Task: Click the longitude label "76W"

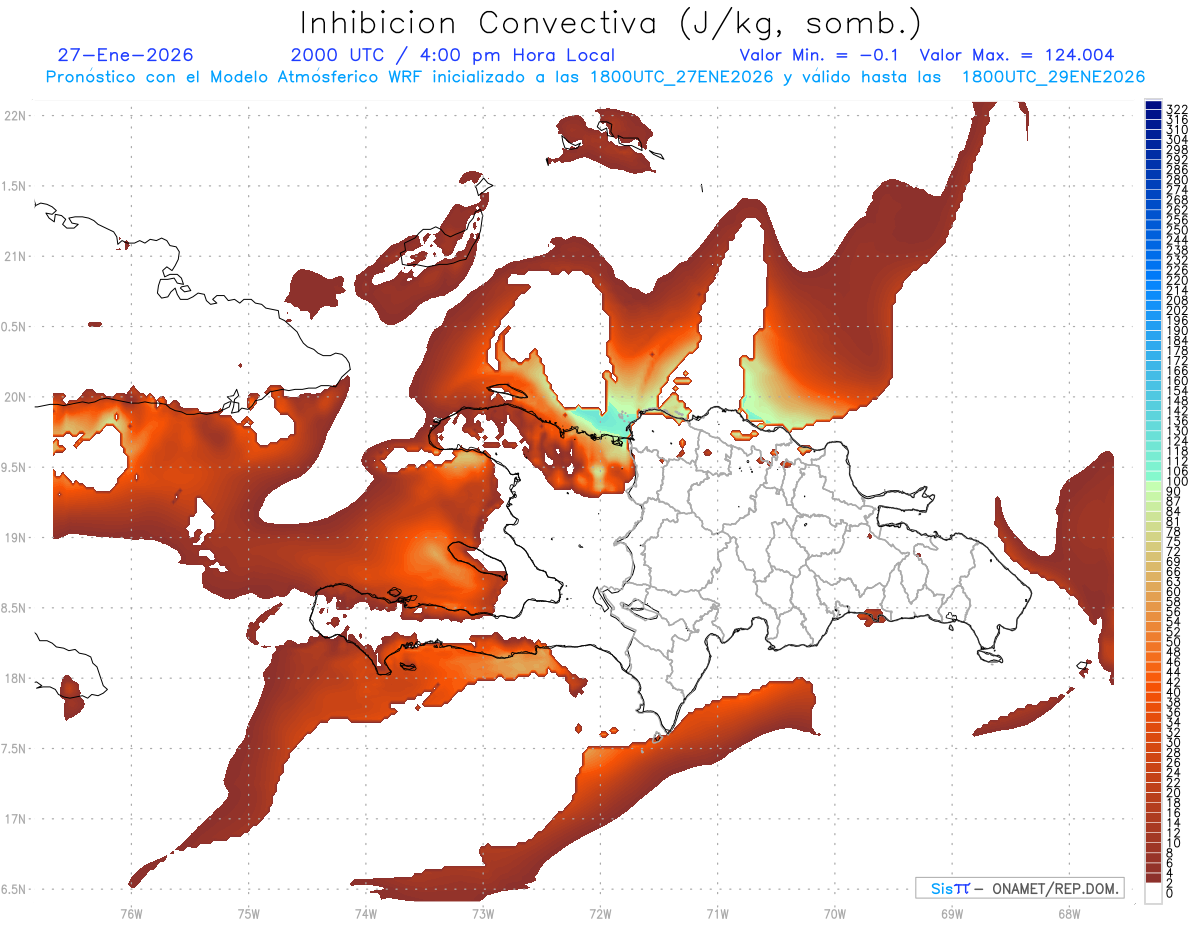Action: pyautogui.click(x=131, y=913)
